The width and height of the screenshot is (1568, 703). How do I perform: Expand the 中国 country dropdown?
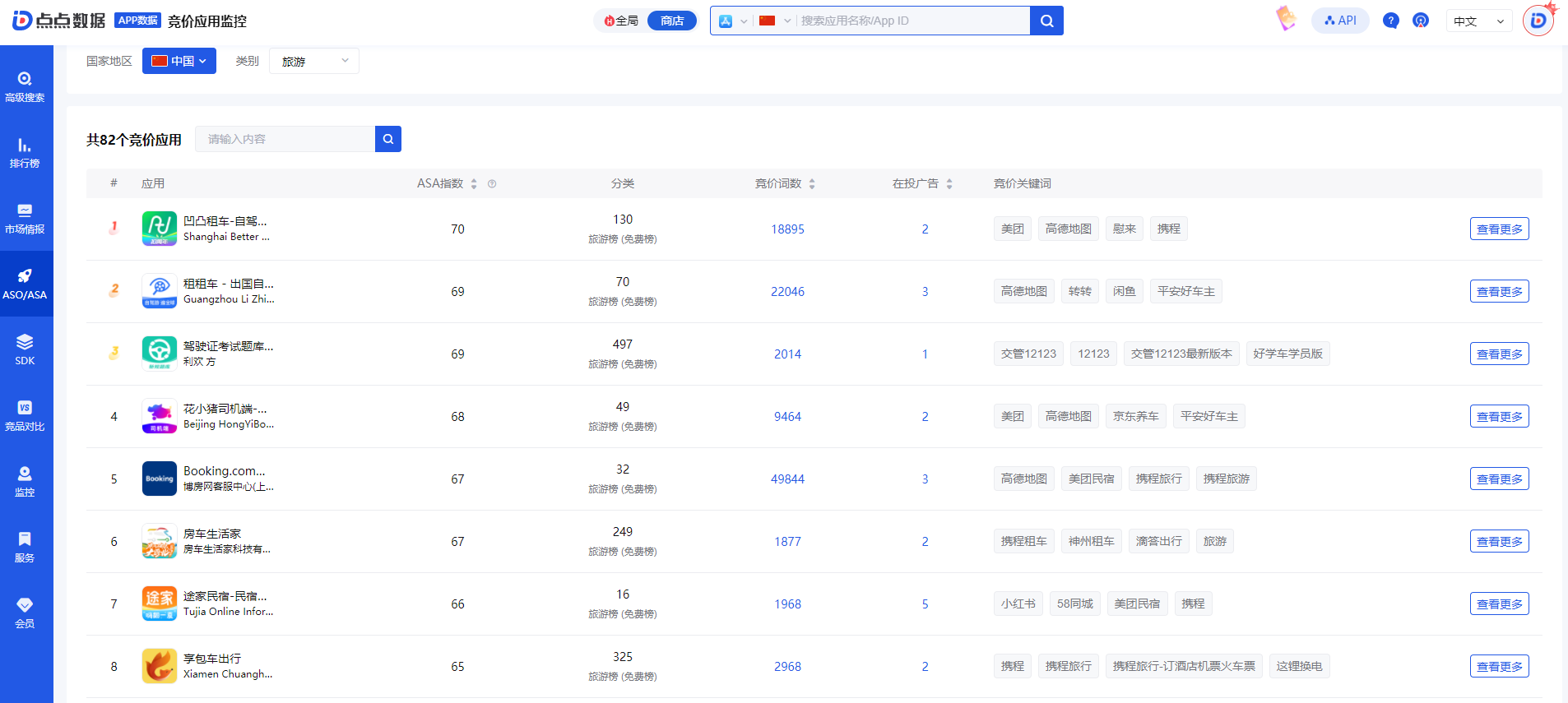pyautogui.click(x=179, y=61)
